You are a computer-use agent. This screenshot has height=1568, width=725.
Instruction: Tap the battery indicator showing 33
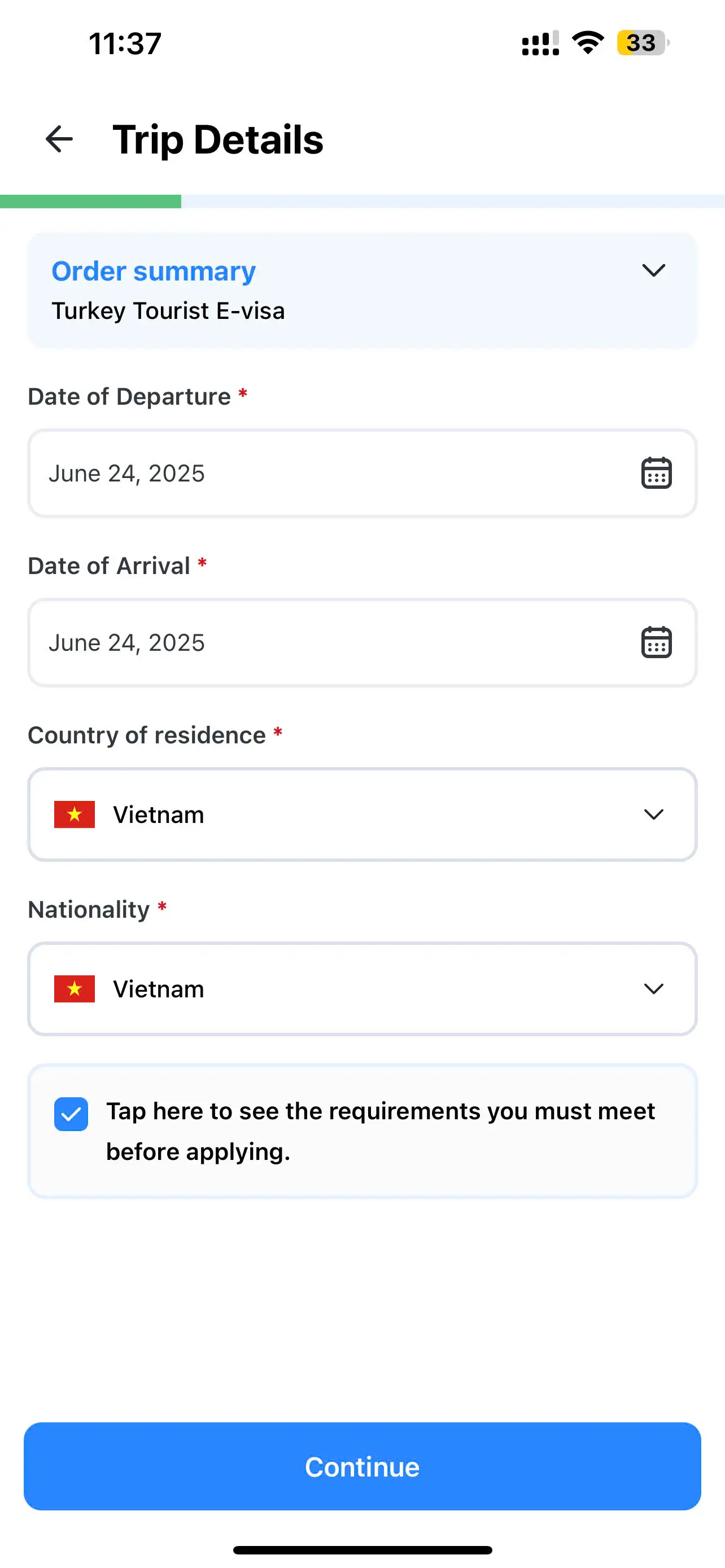pos(642,42)
